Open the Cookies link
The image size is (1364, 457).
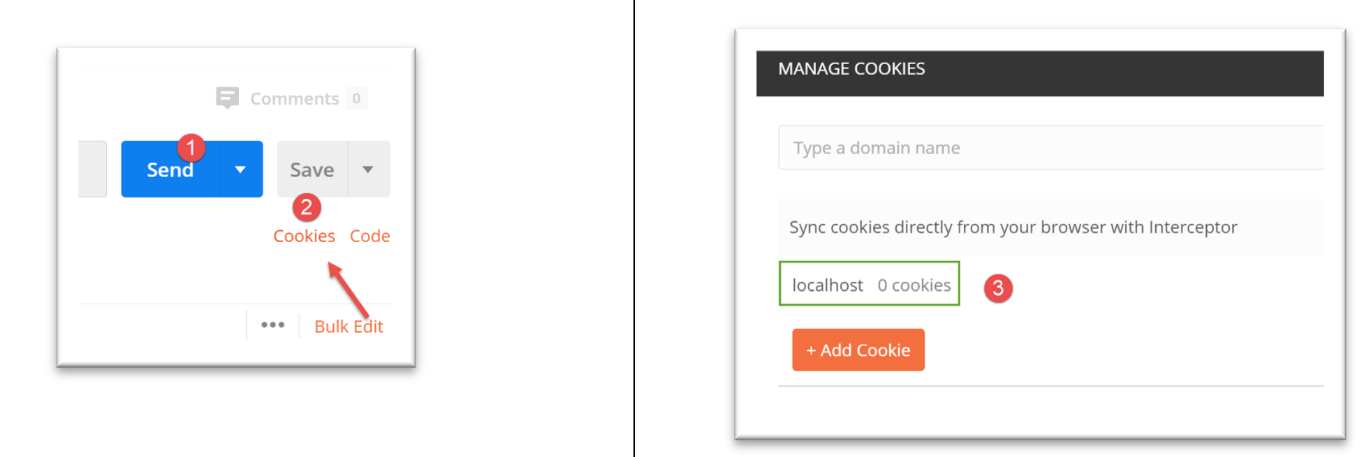click(304, 236)
